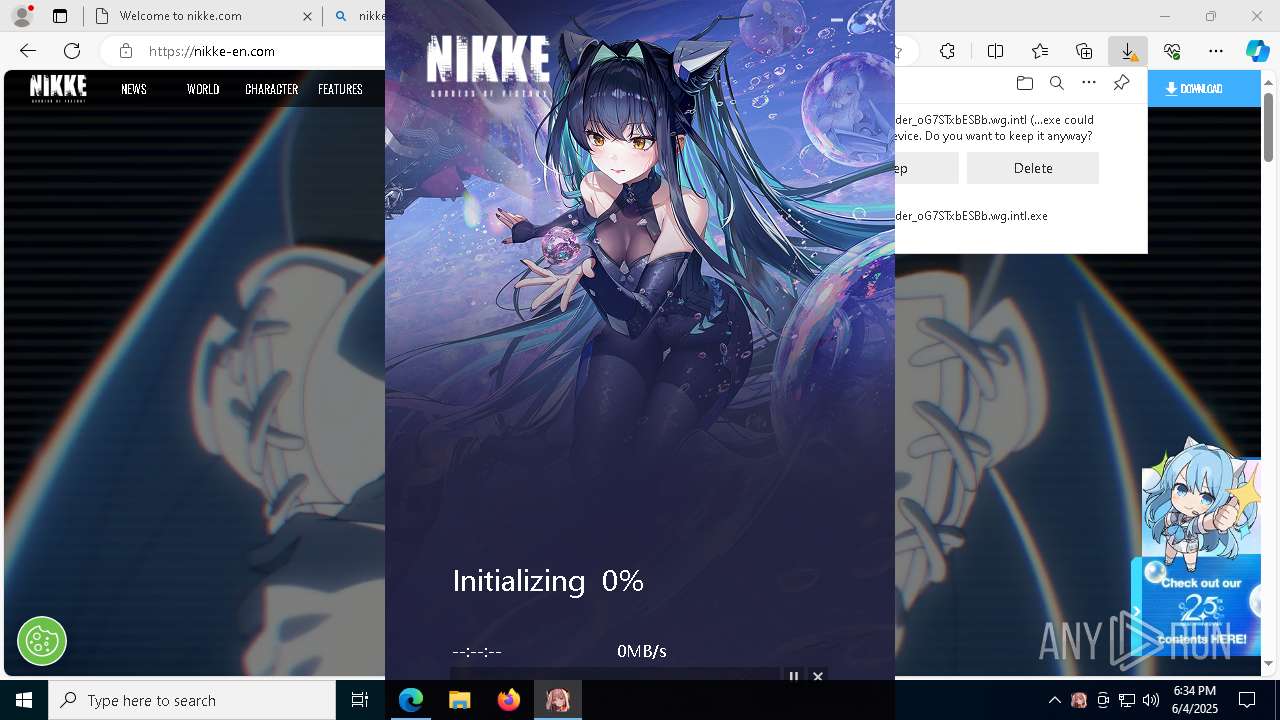Open Edge Collections
The image size is (1280, 720).
[1084, 51]
